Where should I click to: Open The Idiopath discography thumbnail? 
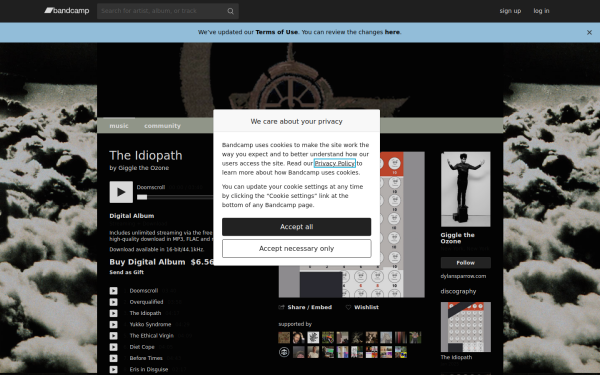click(x=465, y=327)
